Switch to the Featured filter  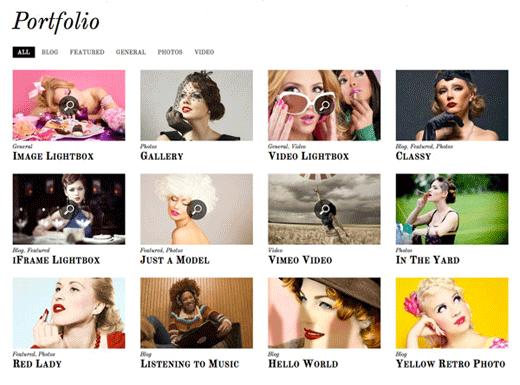click(87, 52)
